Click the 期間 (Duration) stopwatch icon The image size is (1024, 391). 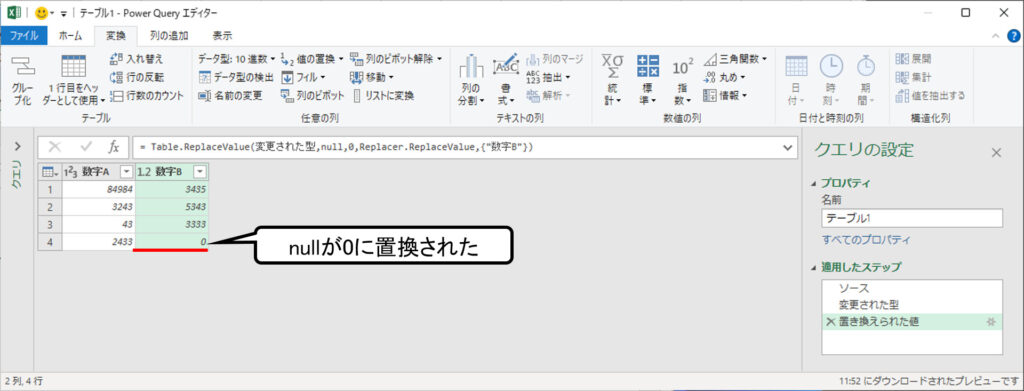pyautogui.click(x=866, y=65)
